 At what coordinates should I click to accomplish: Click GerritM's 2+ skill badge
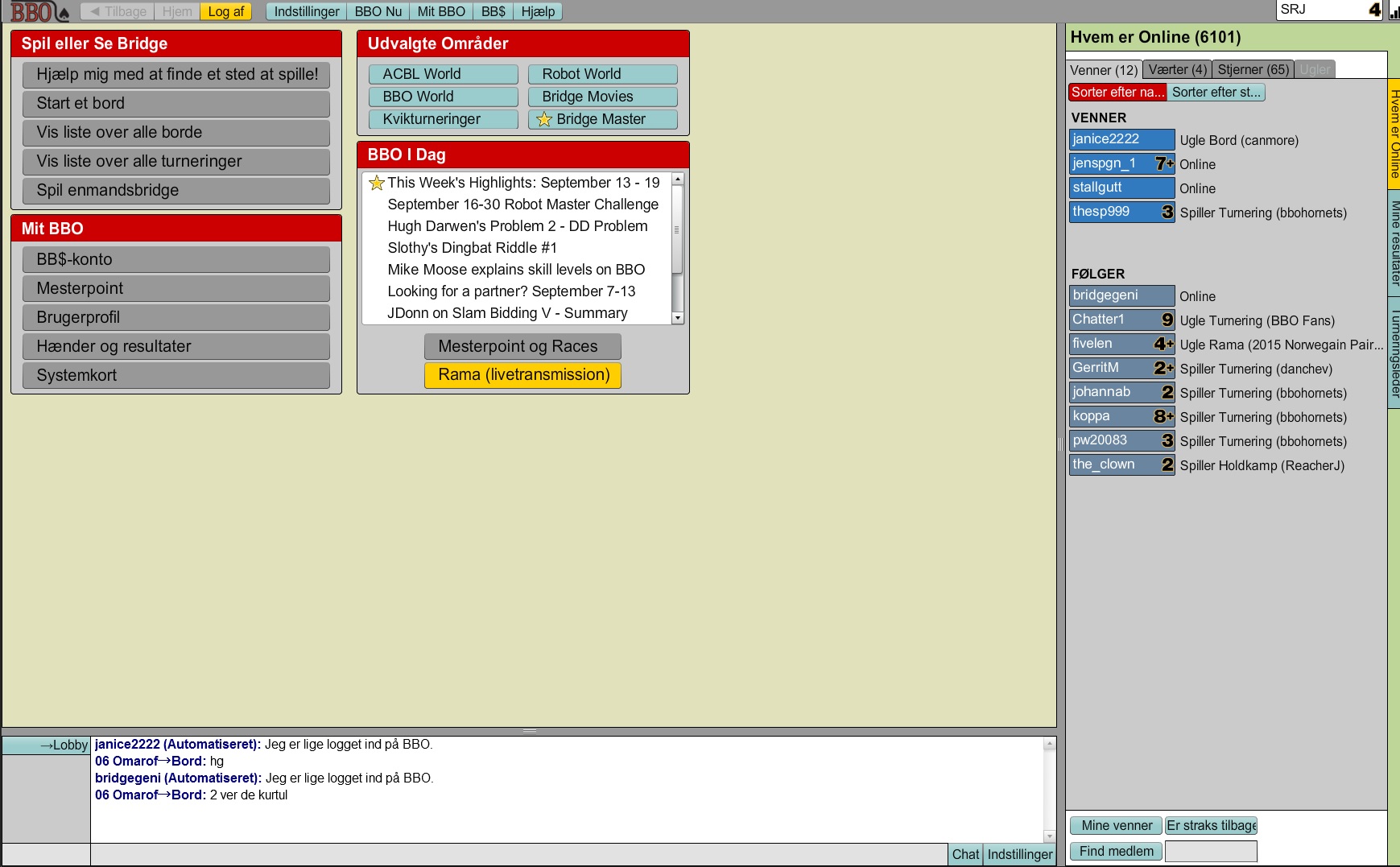click(1164, 368)
